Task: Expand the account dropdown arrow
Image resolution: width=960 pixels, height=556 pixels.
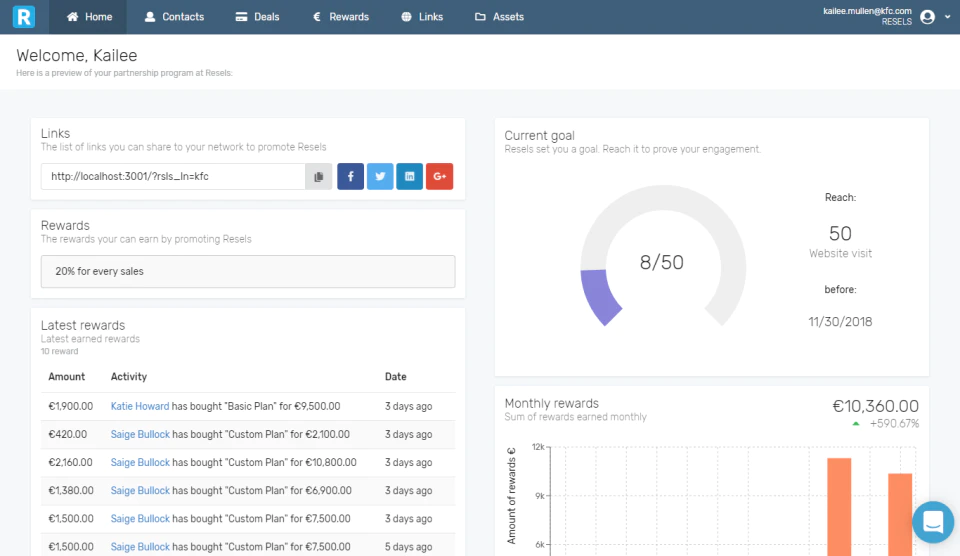Action: pos(947,17)
